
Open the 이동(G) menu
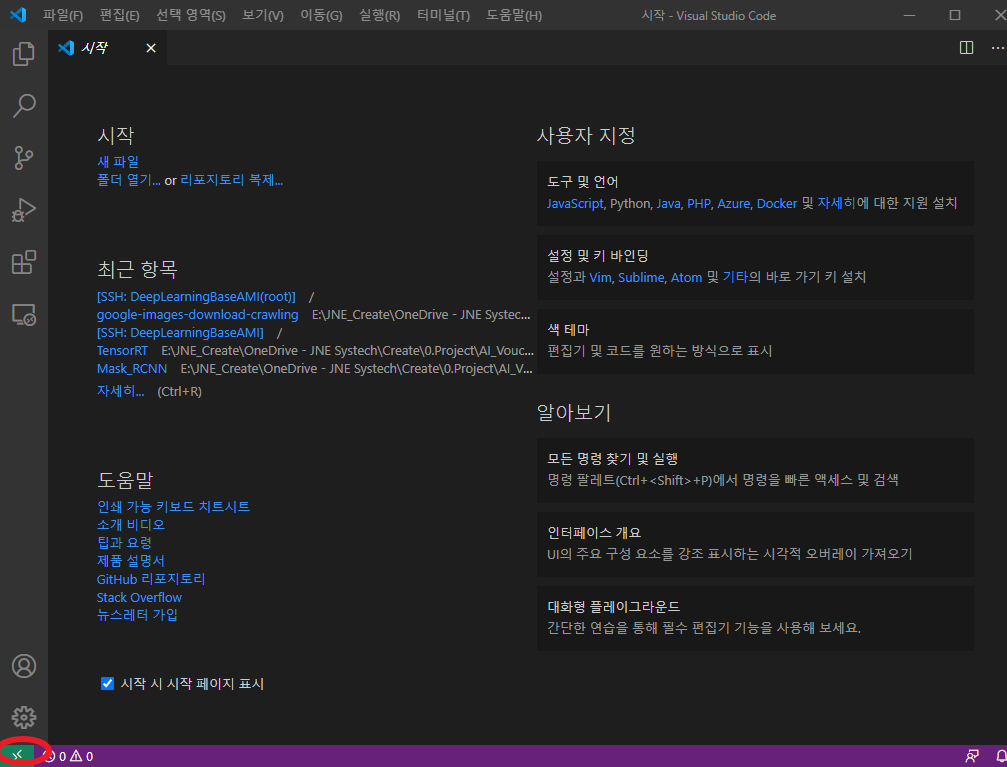point(321,15)
